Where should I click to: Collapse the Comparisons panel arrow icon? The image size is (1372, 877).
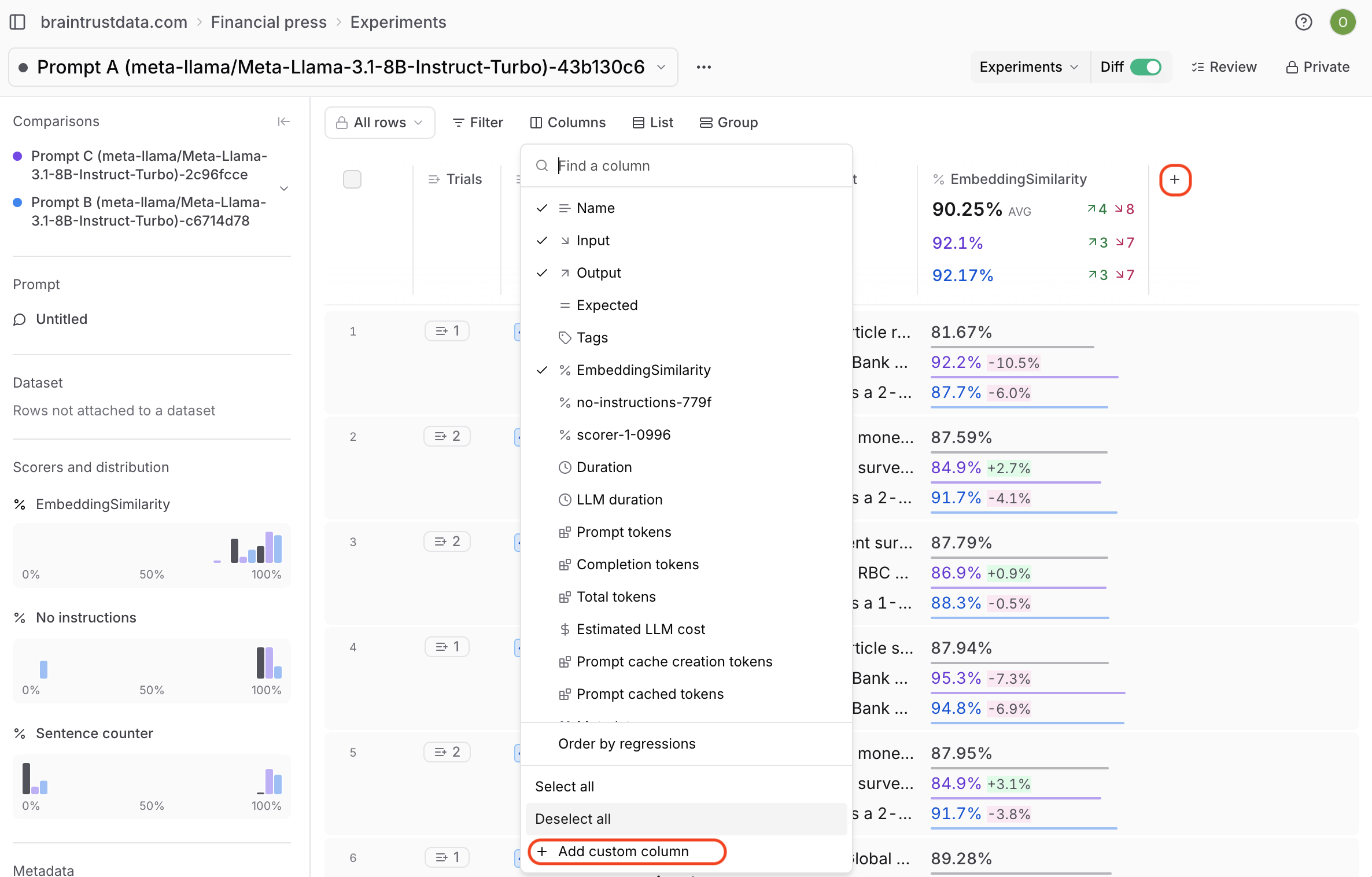tap(283, 121)
